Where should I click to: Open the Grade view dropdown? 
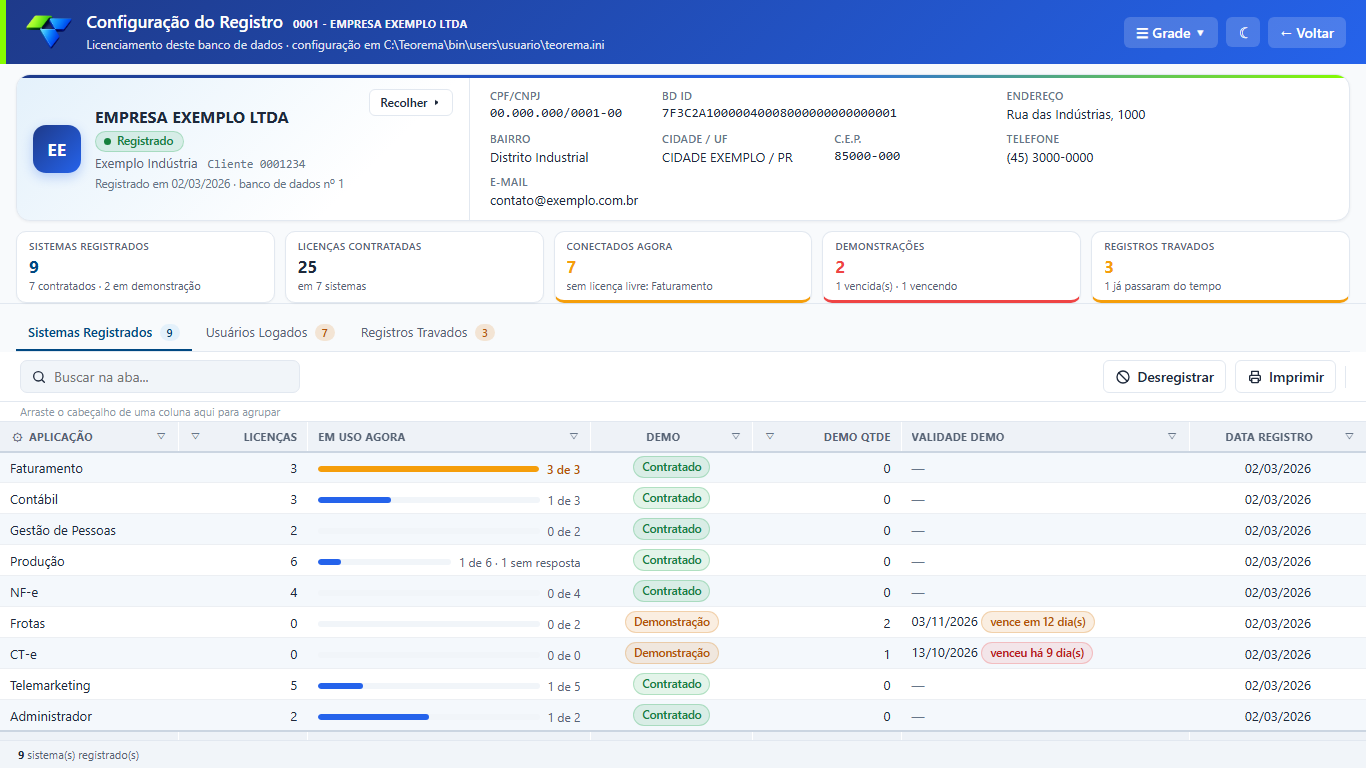(x=1170, y=33)
